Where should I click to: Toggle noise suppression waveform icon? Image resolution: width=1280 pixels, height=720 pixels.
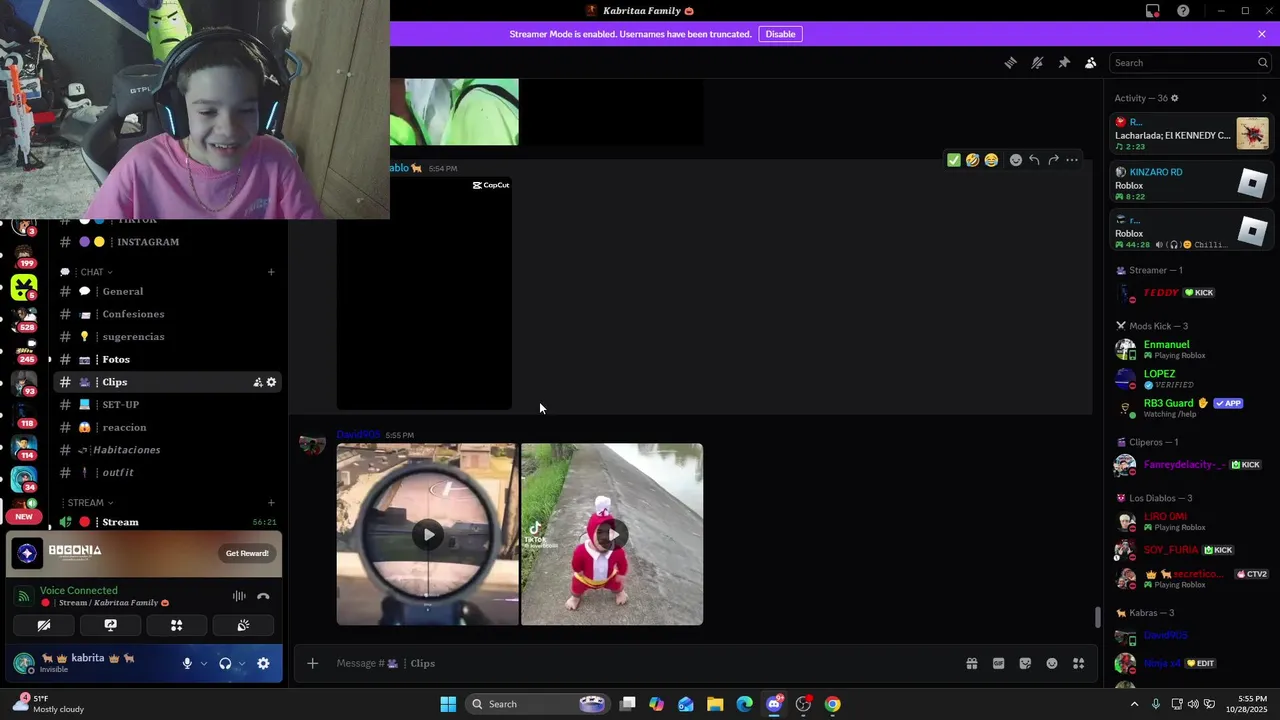coord(239,596)
